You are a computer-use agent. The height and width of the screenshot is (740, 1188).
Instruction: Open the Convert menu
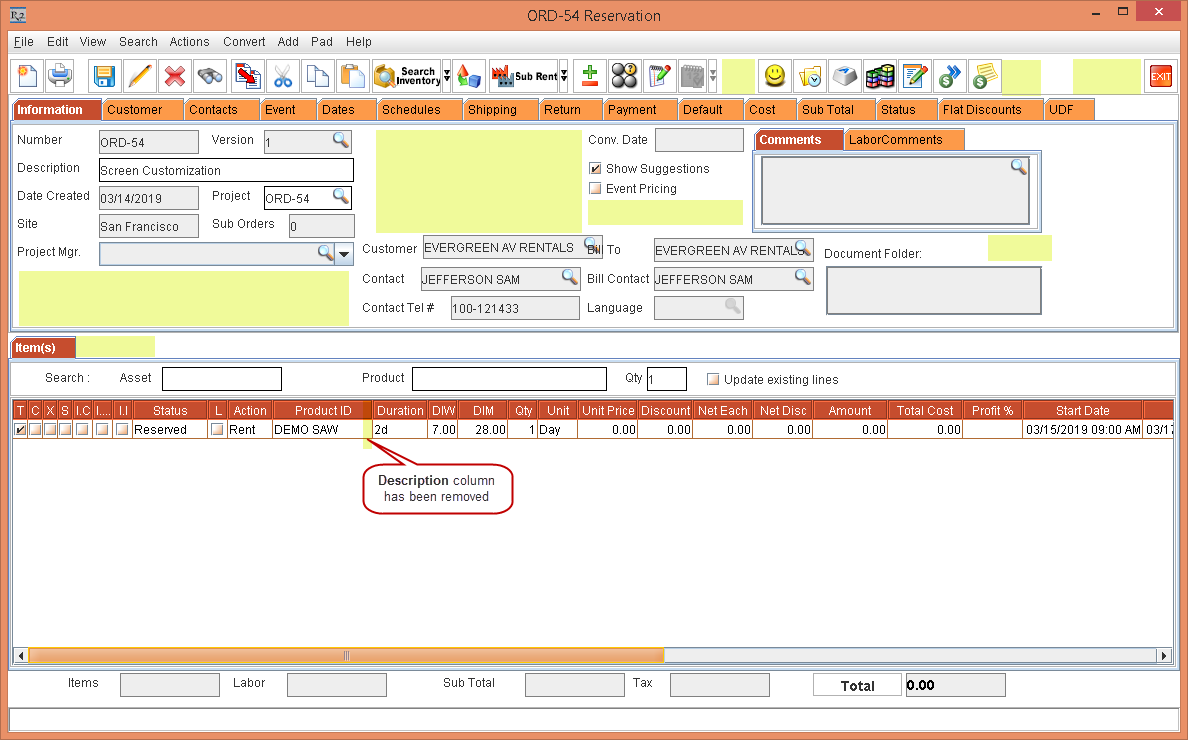tap(244, 42)
